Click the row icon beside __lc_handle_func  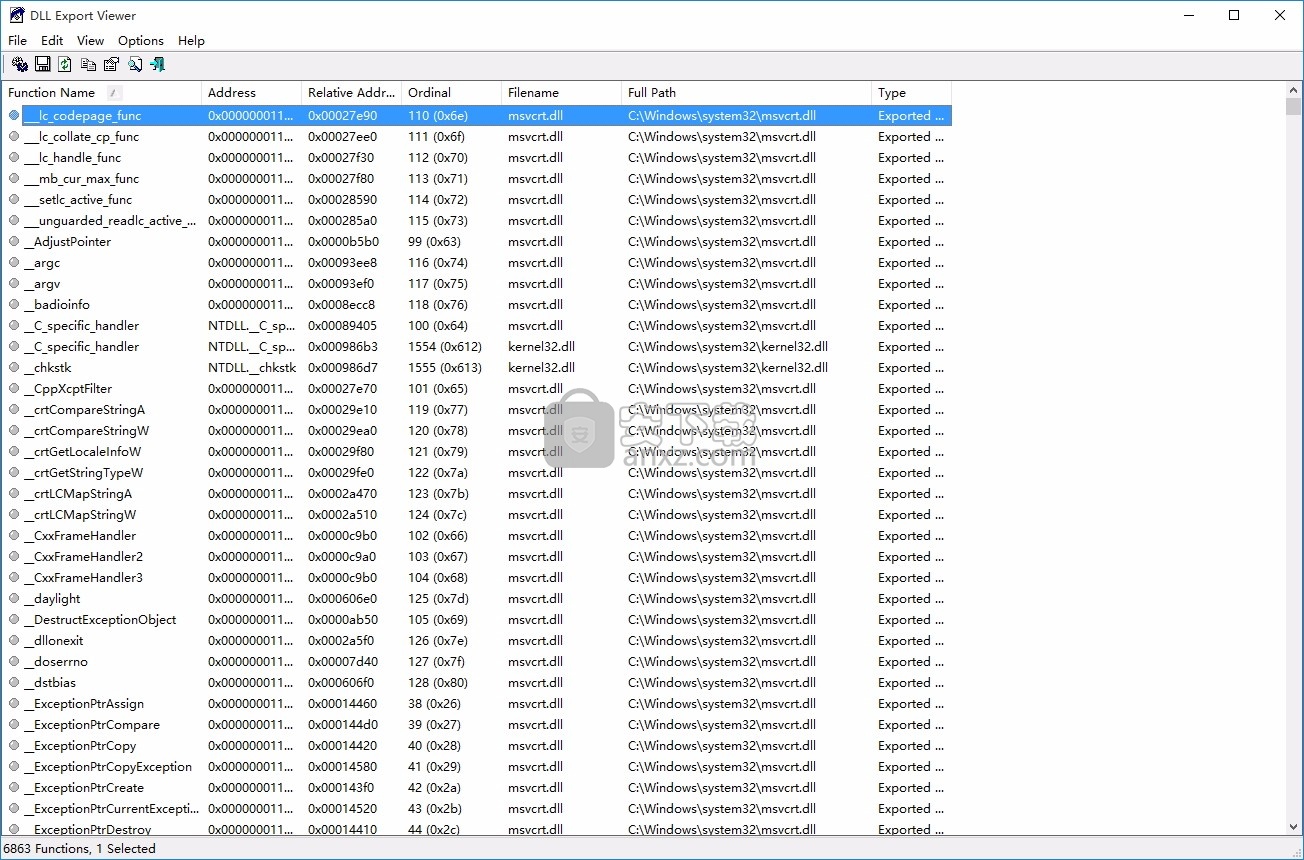14,158
